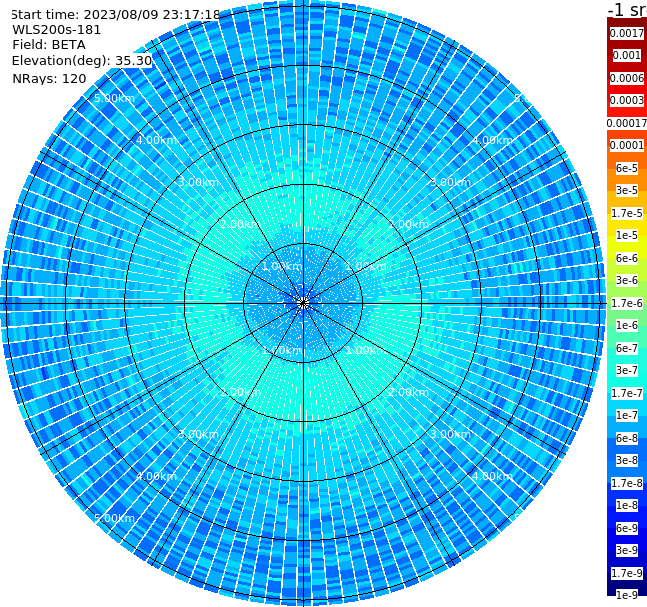Select the 1.7e-8 colorbar value

point(627,483)
